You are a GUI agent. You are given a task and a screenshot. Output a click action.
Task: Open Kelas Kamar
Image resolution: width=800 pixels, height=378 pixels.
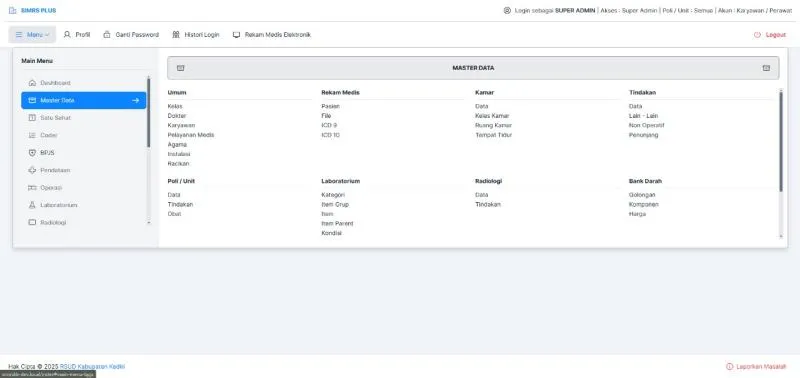pyautogui.click(x=492, y=116)
